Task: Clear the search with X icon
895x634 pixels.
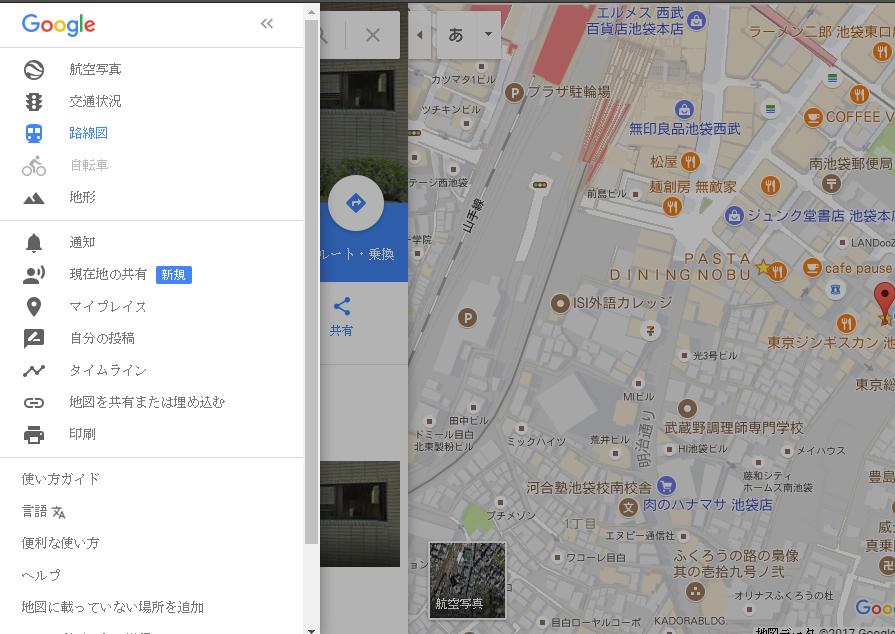Action: pyautogui.click(x=373, y=35)
